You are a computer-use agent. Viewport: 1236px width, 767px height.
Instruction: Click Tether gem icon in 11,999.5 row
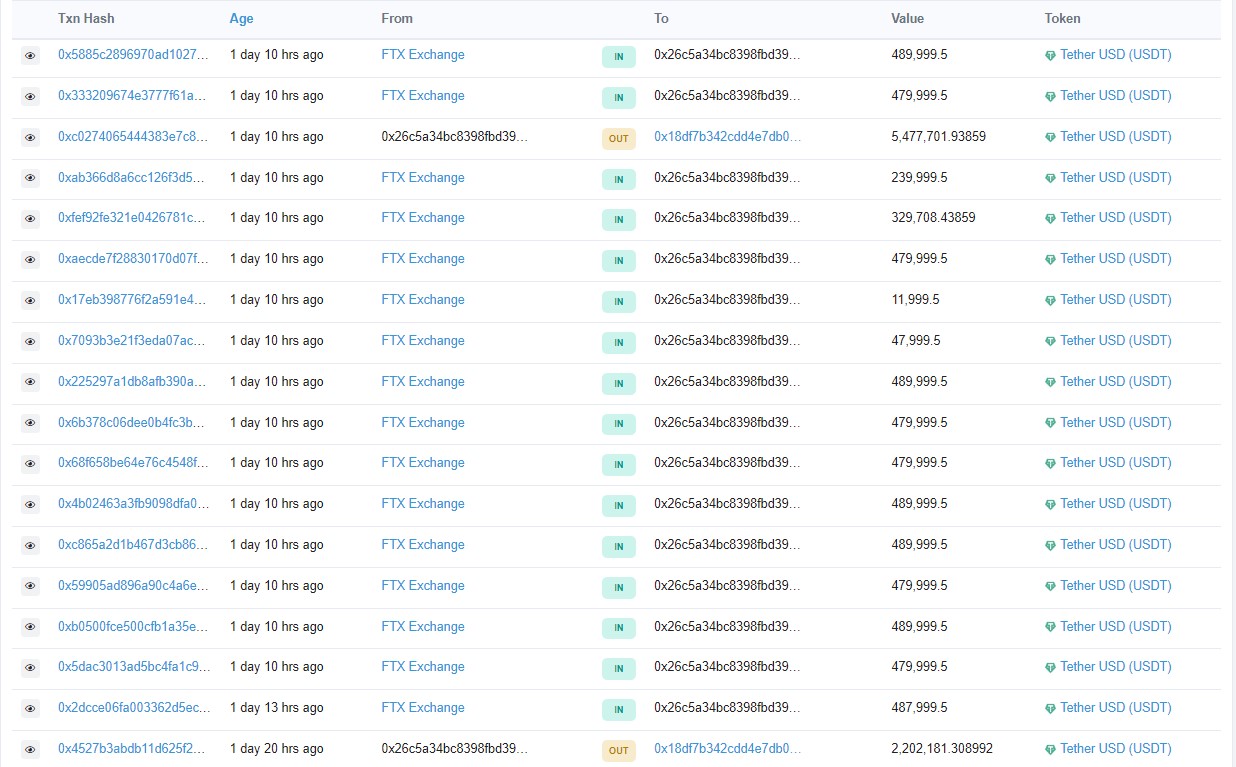(1050, 301)
